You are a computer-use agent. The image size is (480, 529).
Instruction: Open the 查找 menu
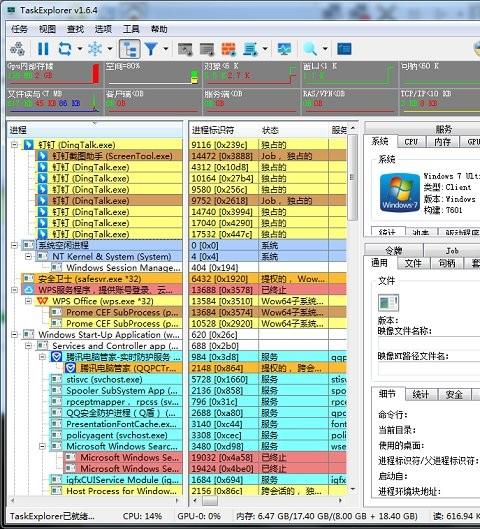pyautogui.click(x=75, y=29)
